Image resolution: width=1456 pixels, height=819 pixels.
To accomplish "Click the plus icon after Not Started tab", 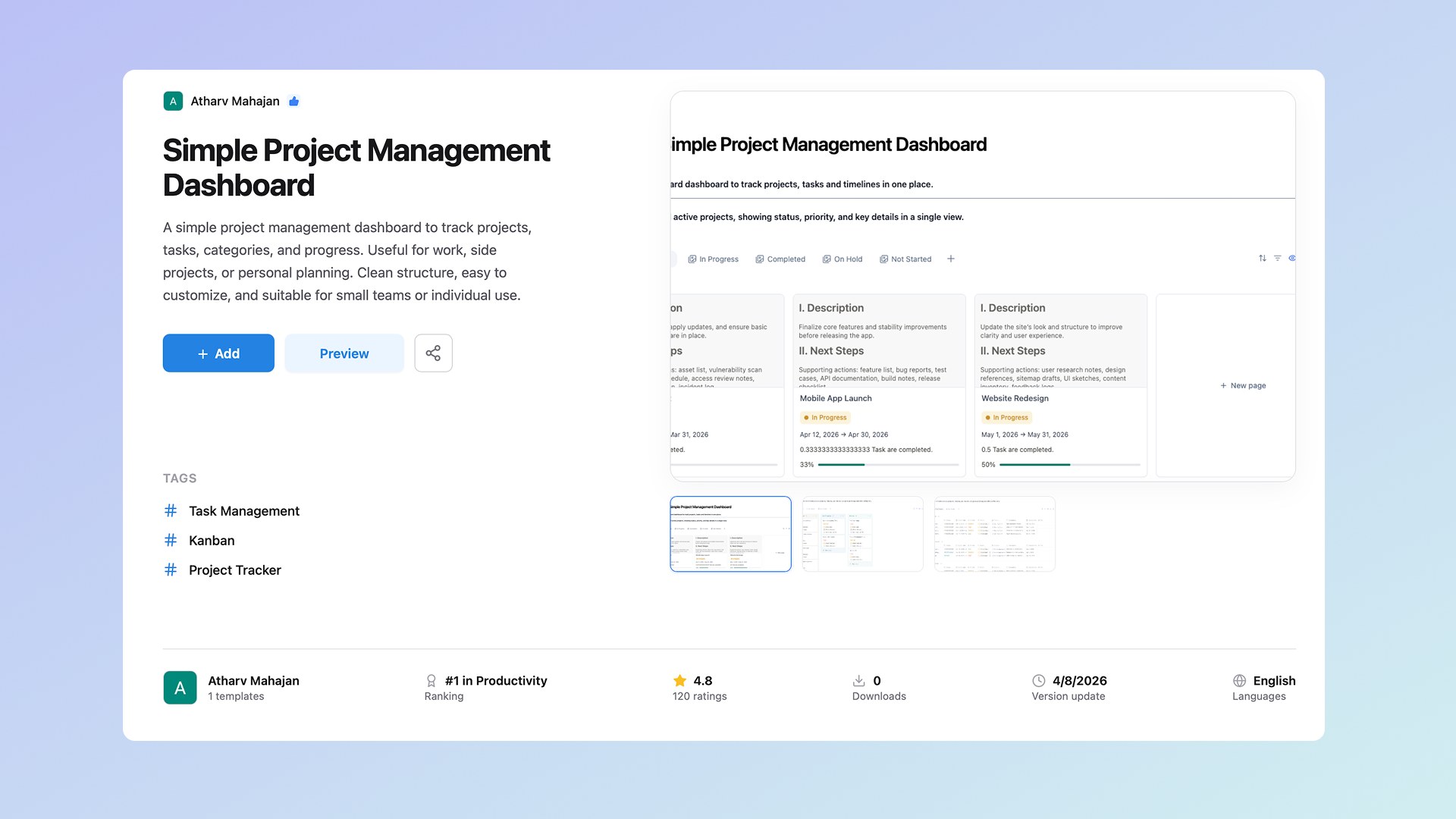I will [950, 259].
